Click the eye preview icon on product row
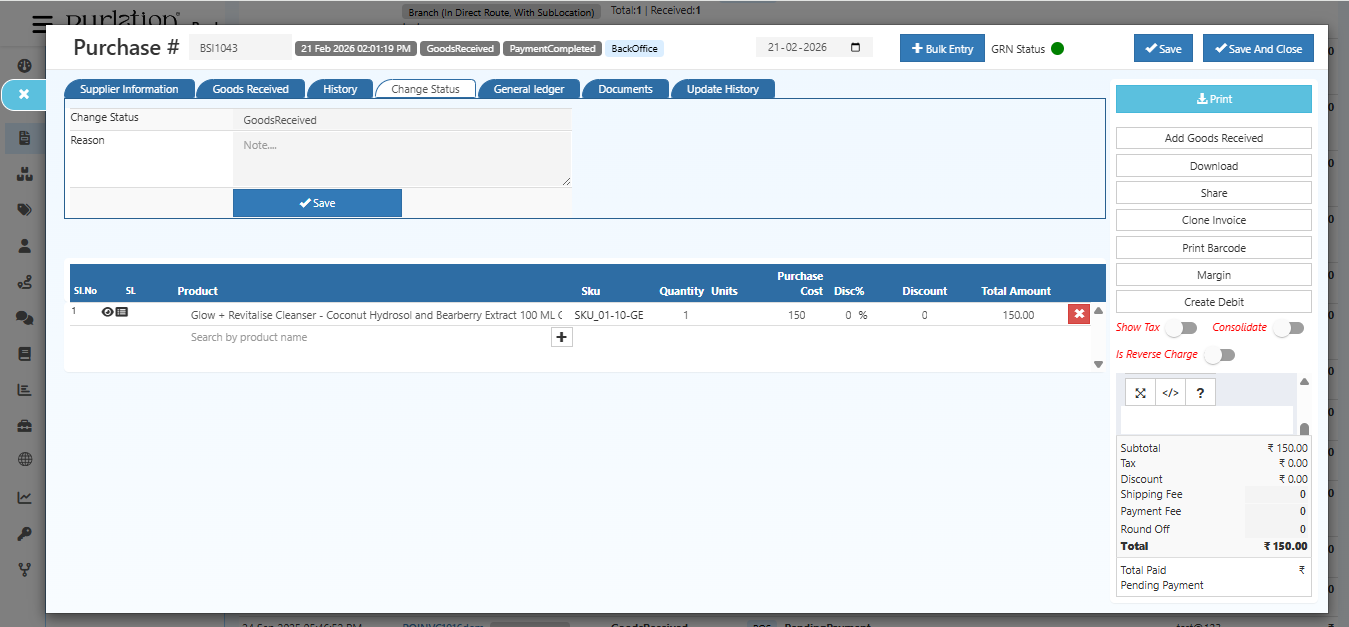1349x627 pixels. click(x=107, y=312)
